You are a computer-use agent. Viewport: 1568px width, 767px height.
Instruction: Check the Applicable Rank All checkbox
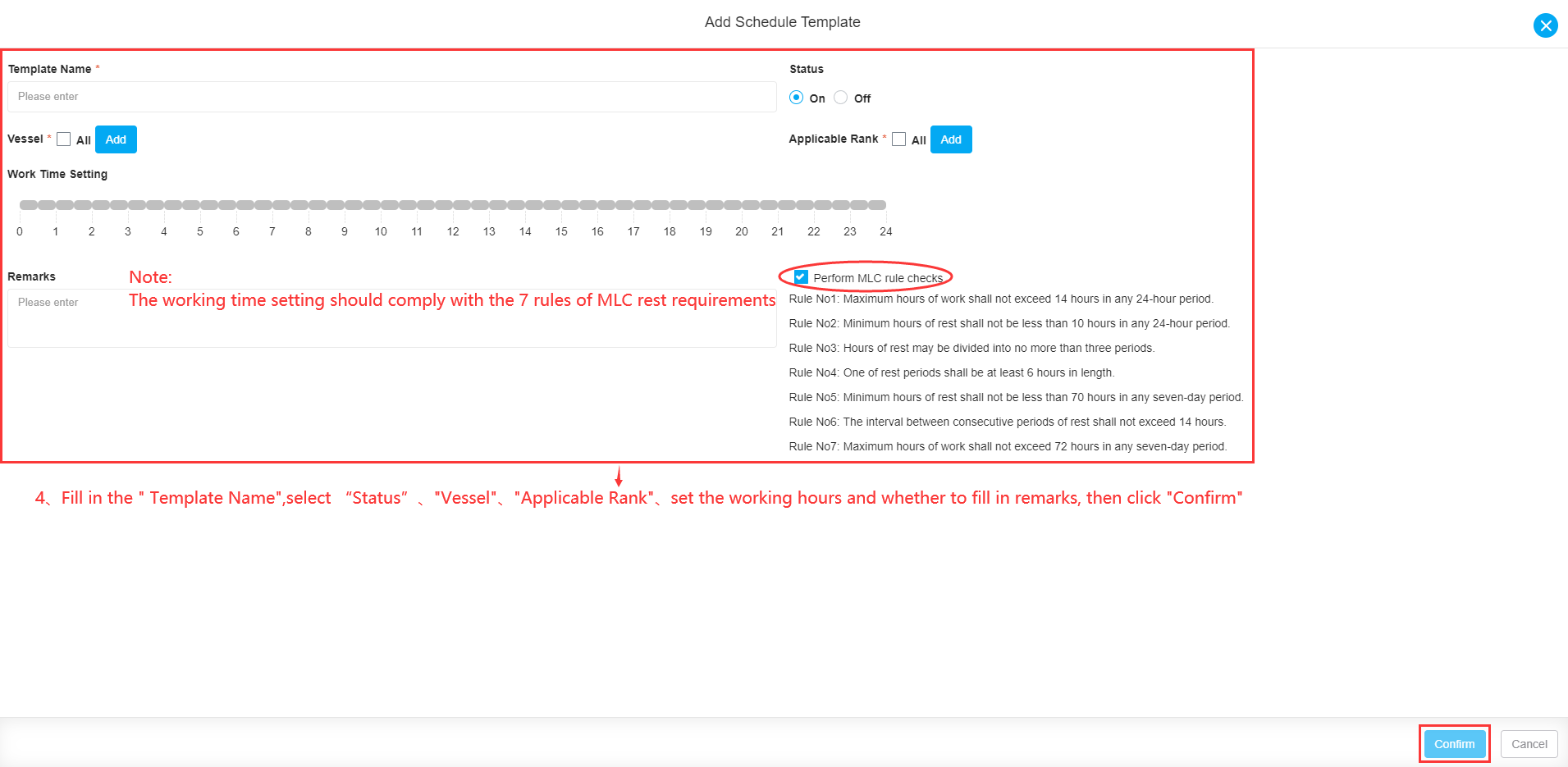(x=899, y=139)
